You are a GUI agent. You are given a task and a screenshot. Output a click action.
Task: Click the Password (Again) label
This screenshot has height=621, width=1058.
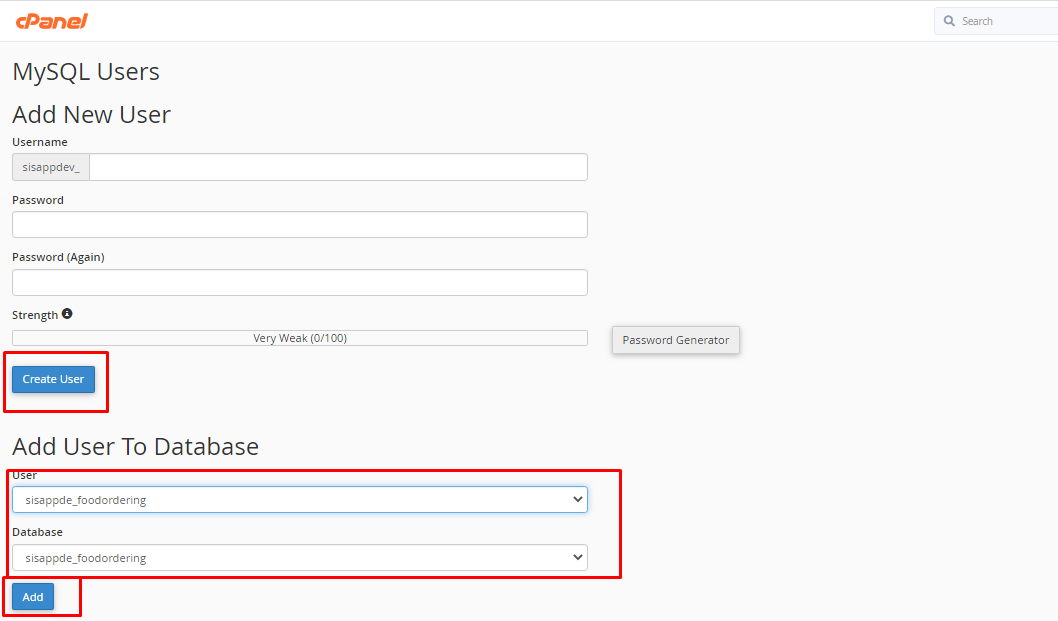pos(58,257)
